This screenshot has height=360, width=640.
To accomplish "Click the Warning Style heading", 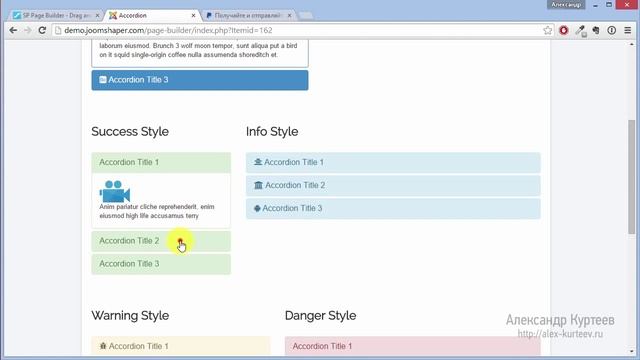I will [x=130, y=316].
